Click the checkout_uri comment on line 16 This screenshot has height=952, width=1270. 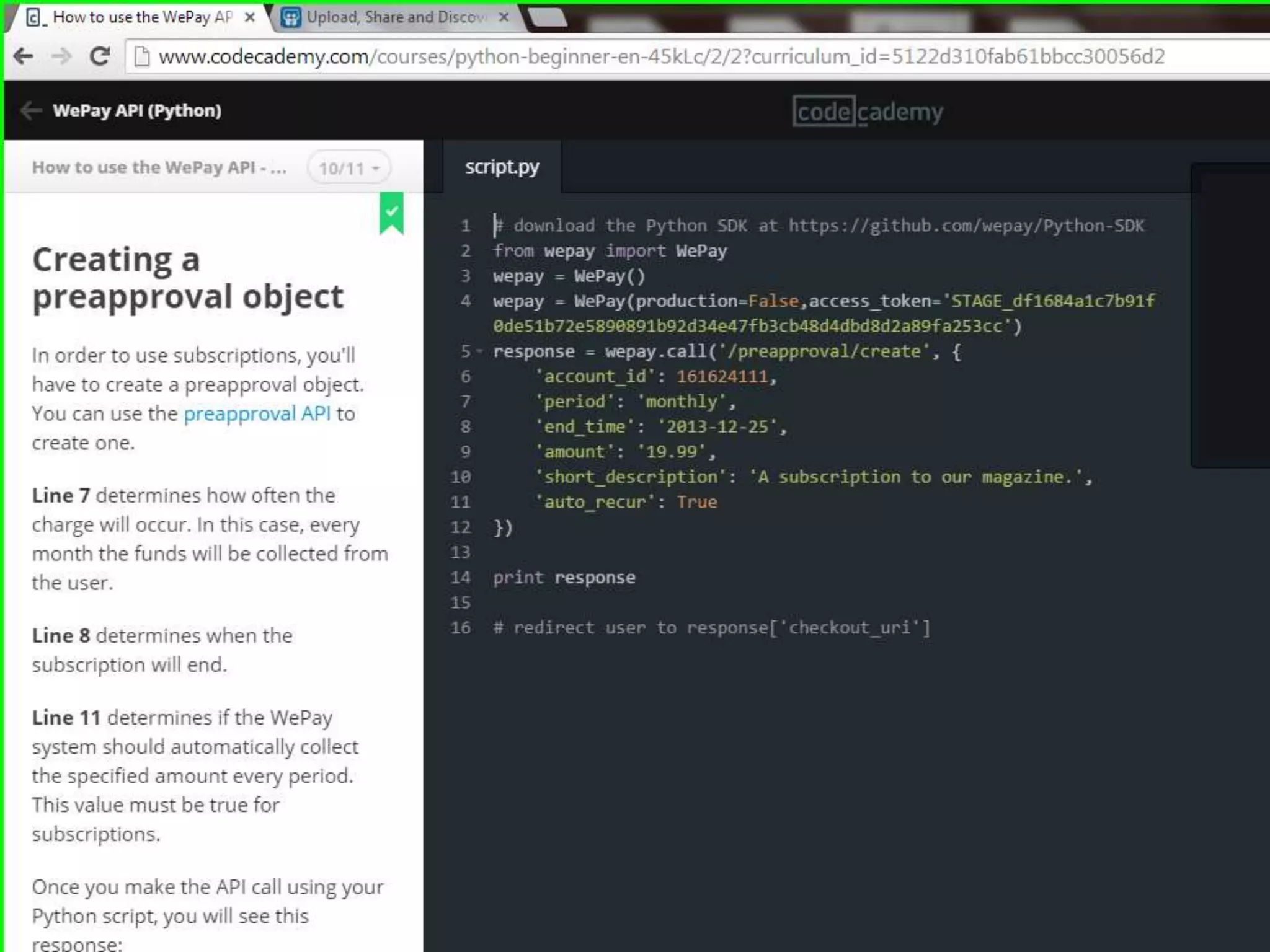(x=712, y=628)
